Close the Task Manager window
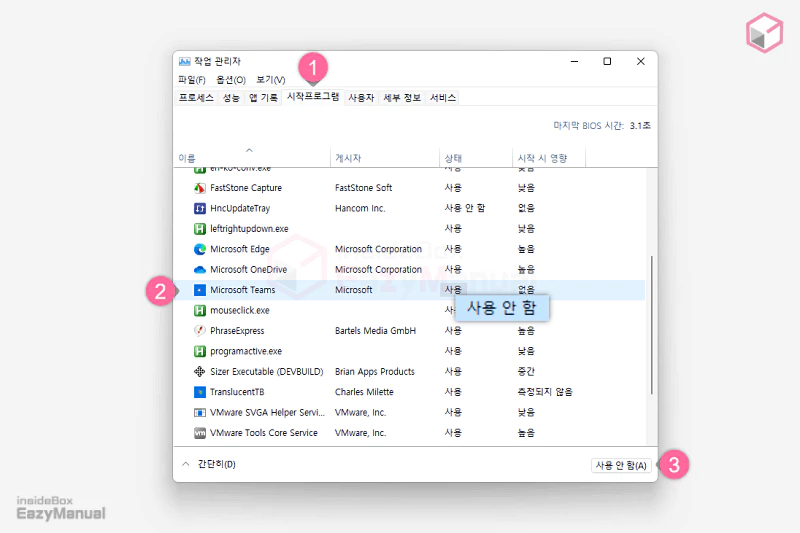The height and width of the screenshot is (533, 800). click(641, 61)
